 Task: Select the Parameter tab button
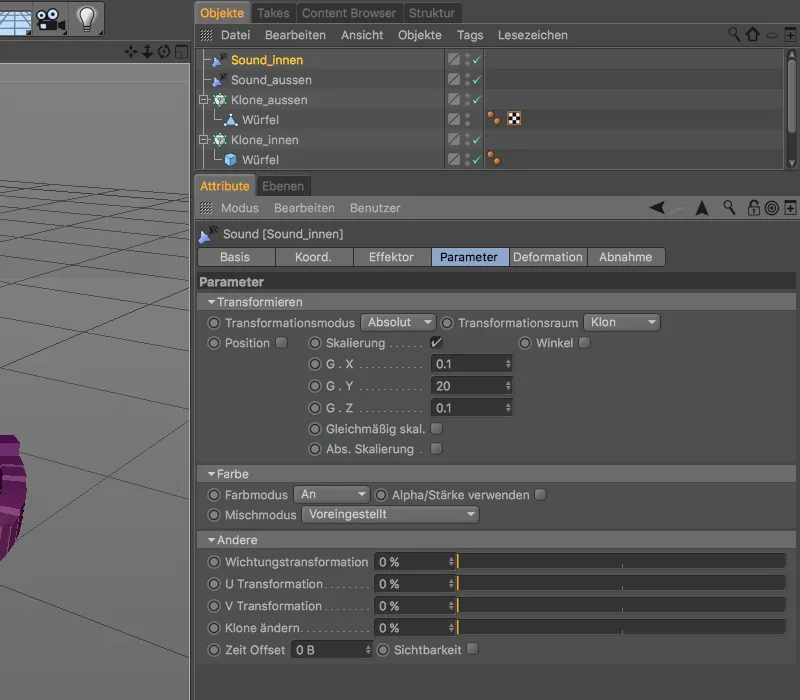(x=469, y=257)
